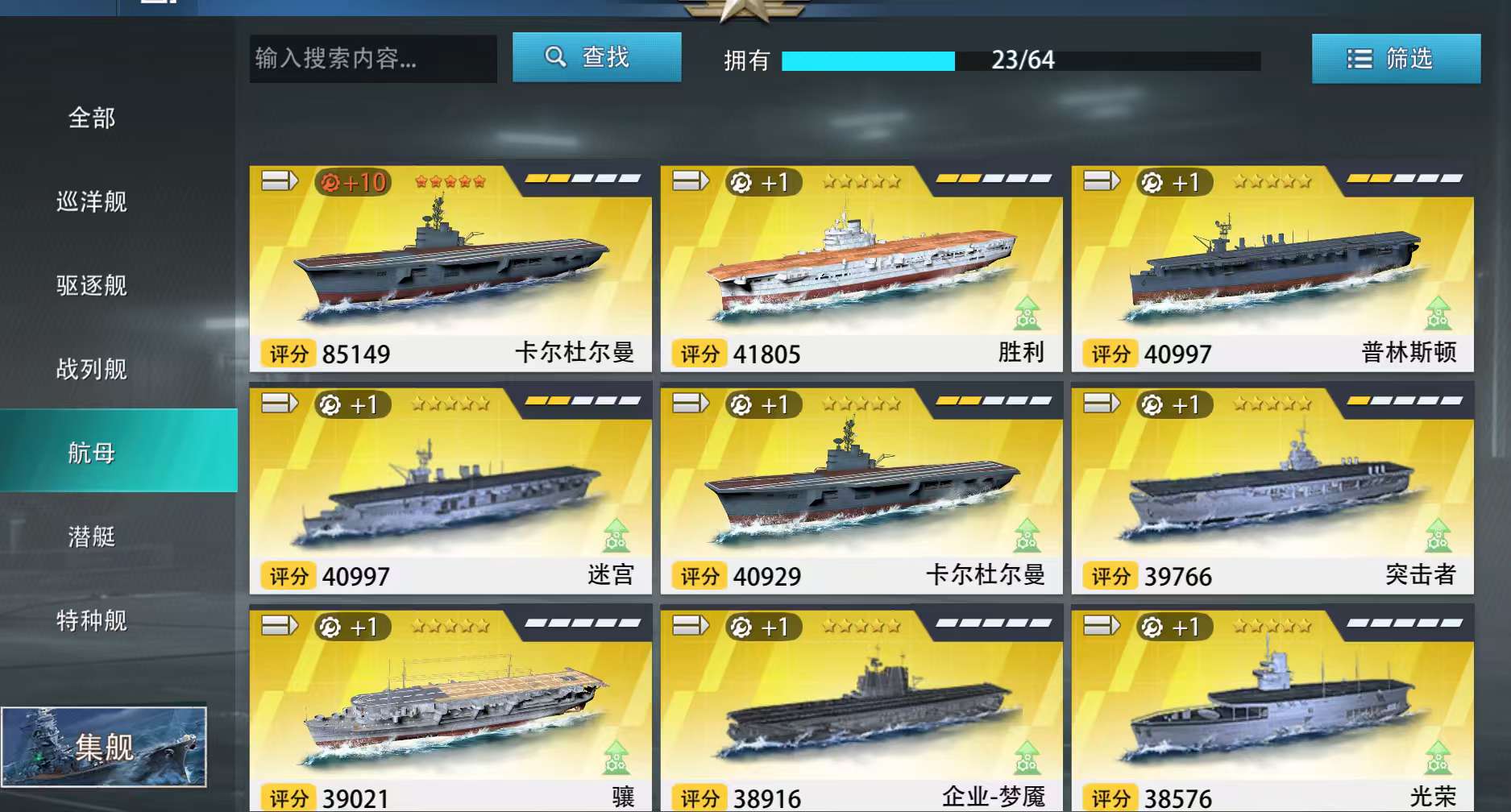Click the upgrade arrow on 光荣 card
The image size is (1511, 812).
(1438, 758)
